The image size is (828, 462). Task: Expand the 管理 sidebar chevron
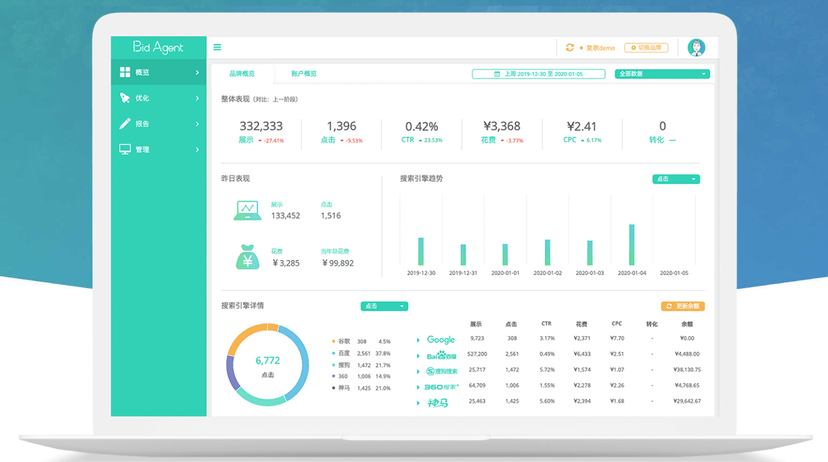[x=197, y=150]
